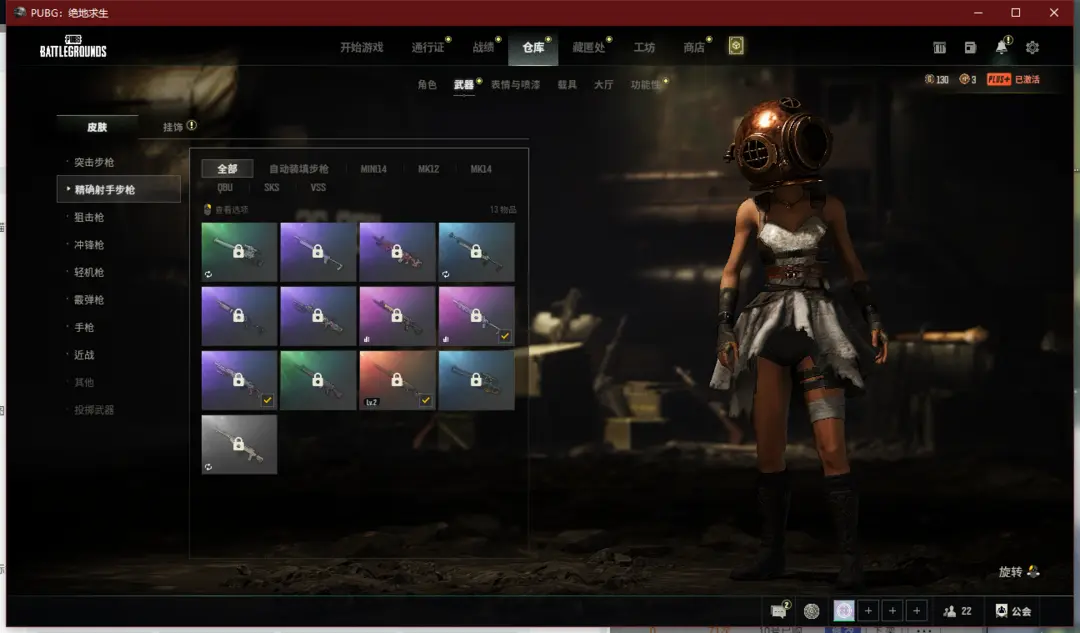Open the 公会 guild button

pyautogui.click(x=1013, y=611)
